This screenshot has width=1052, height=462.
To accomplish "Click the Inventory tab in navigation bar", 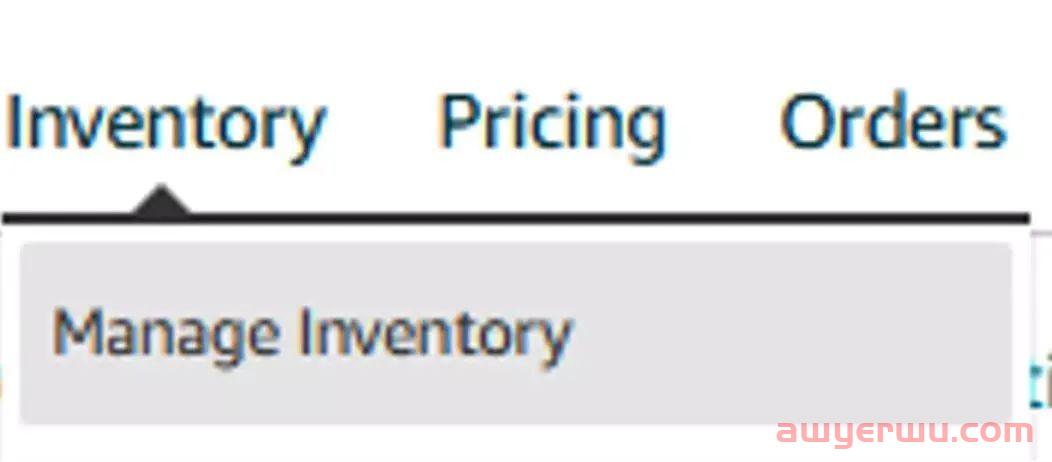I will [x=165, y=125].
